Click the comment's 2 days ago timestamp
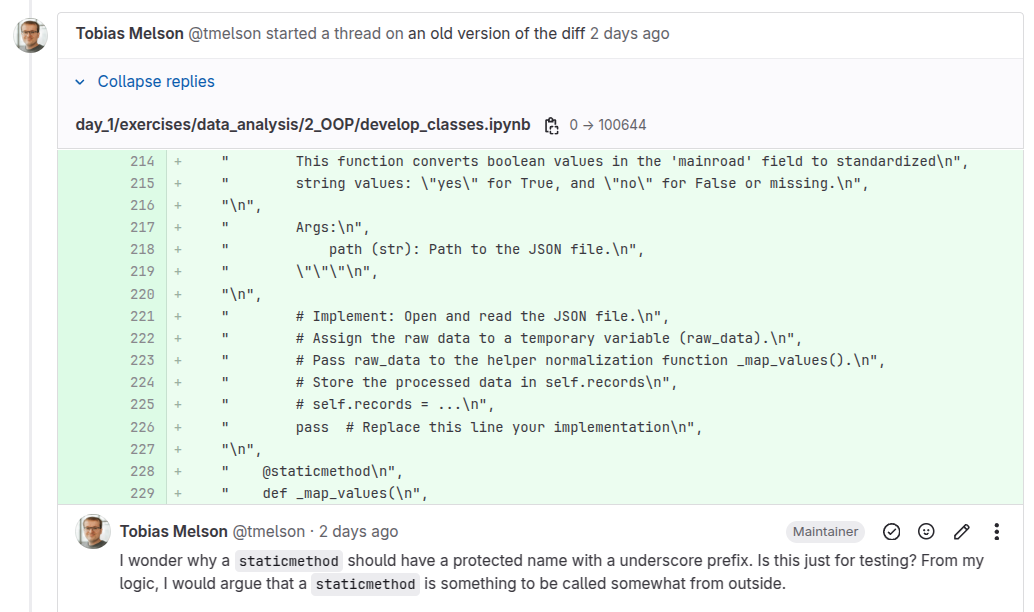Image resolution: width=1034 pixels, height=612 pixels. click(x=358, y=532)
